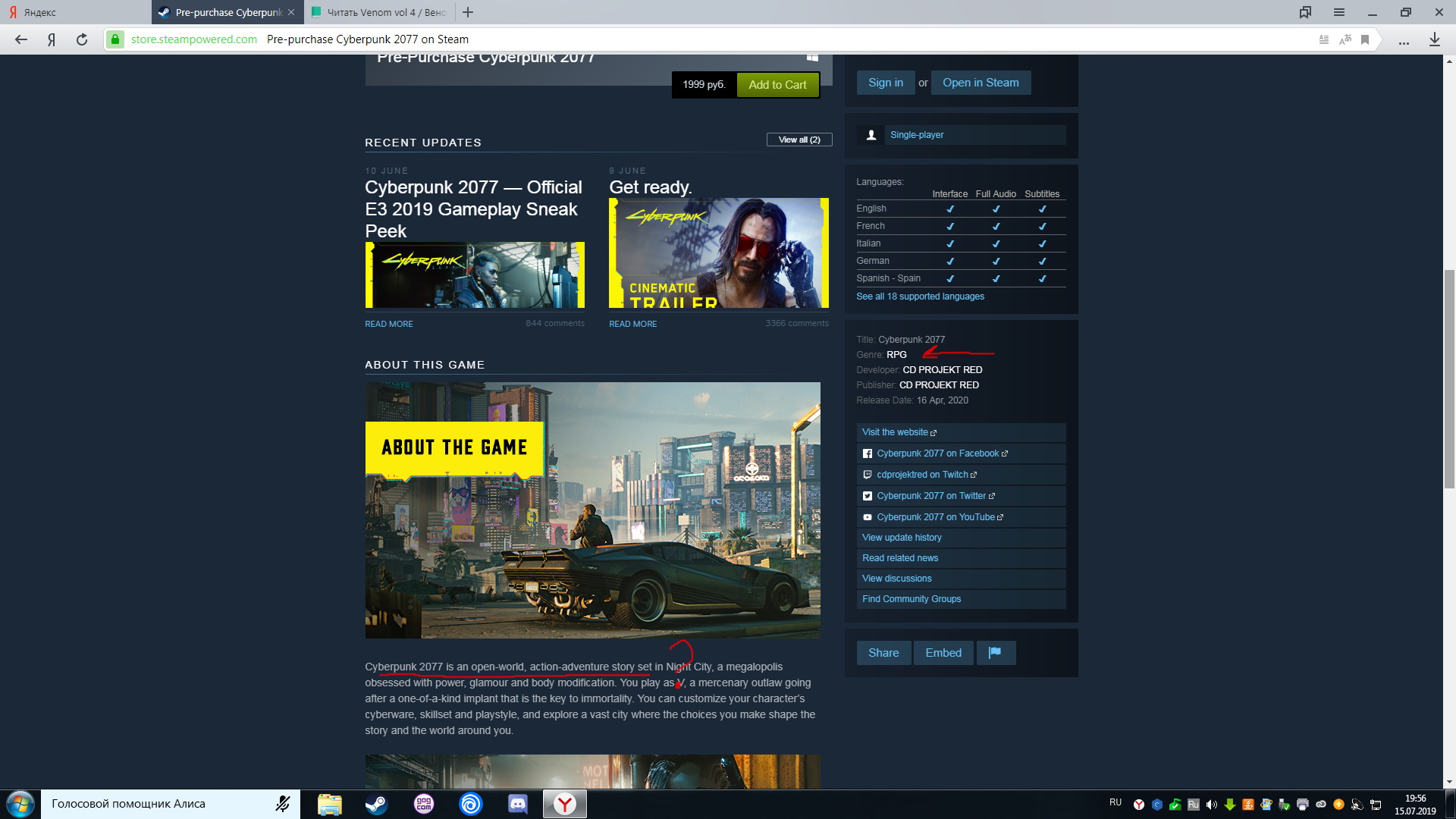
Task: Click Read related news
Action: pyautogui.click(x=961, y=558)
